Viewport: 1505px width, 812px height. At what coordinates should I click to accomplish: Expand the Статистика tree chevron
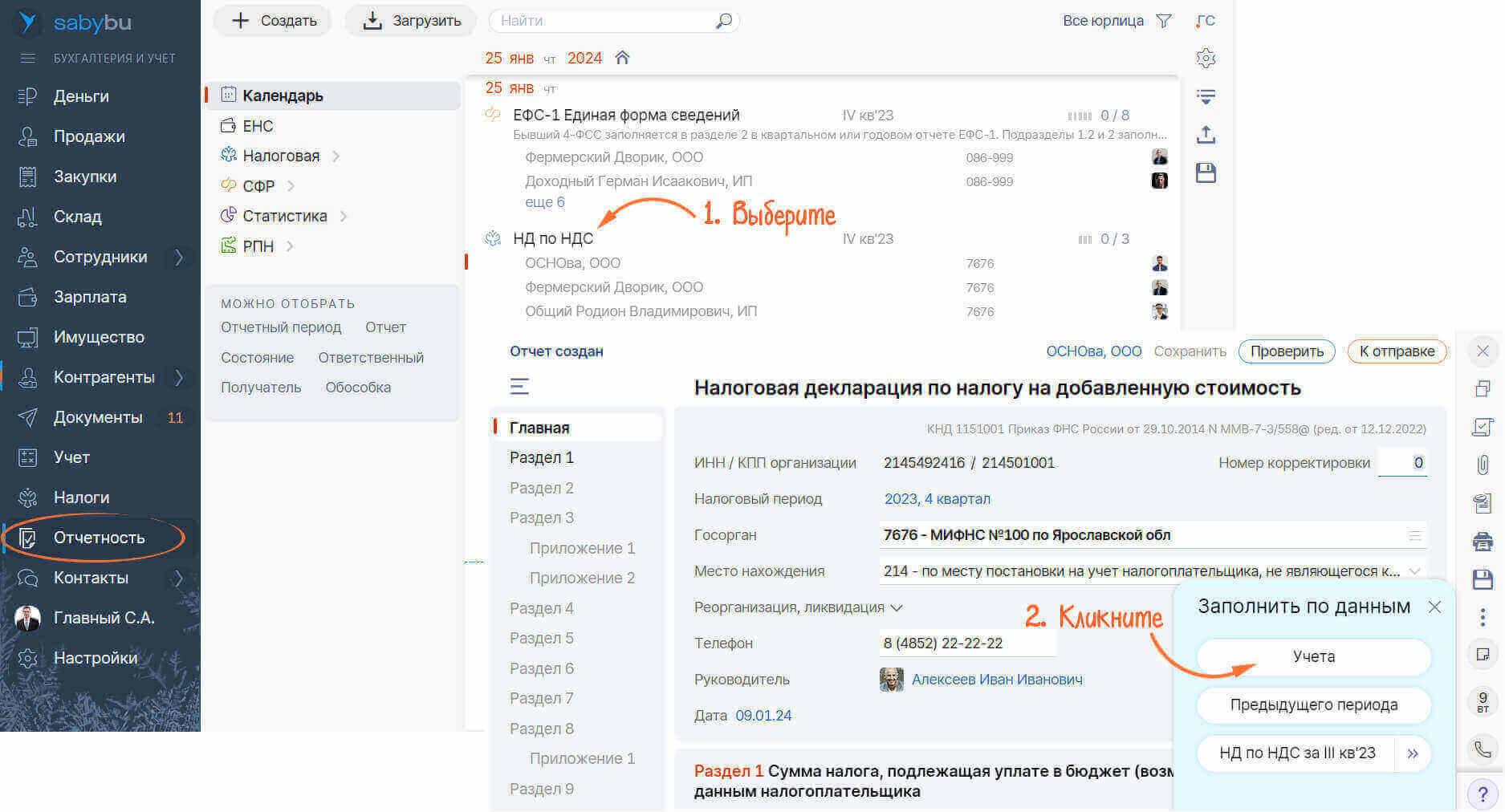click(344, 217)
